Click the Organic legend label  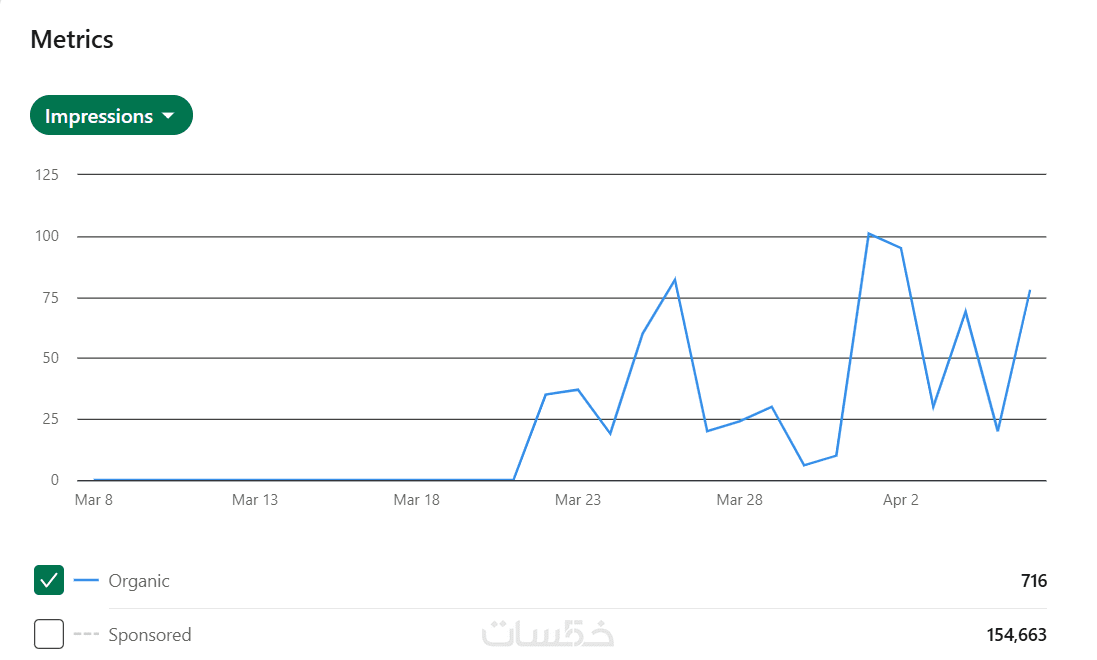tap(139, 581)
